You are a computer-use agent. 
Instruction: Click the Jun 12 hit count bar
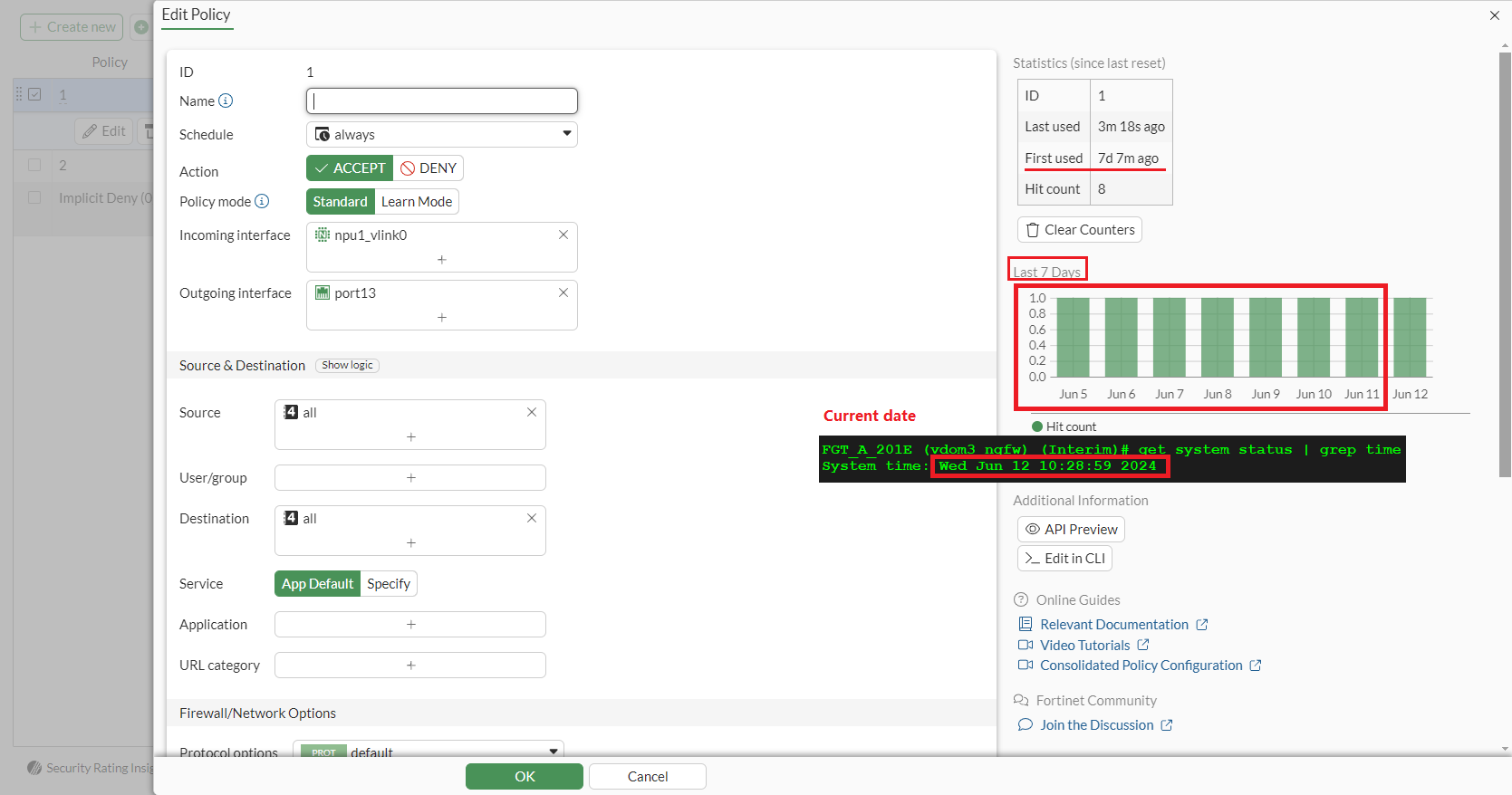tap(1410, 337)
